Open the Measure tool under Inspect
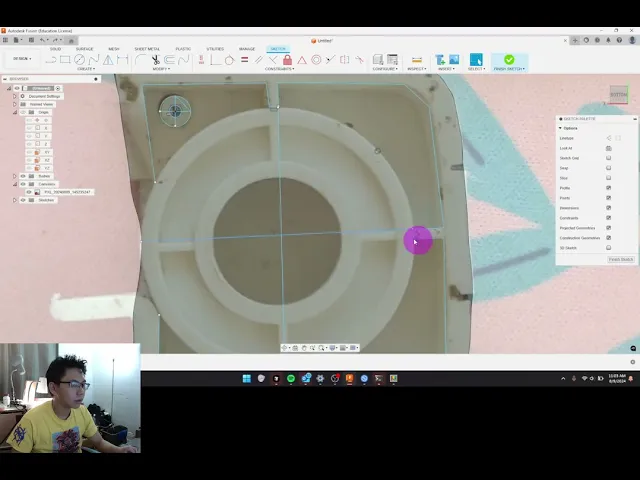 tap(417, 60)
